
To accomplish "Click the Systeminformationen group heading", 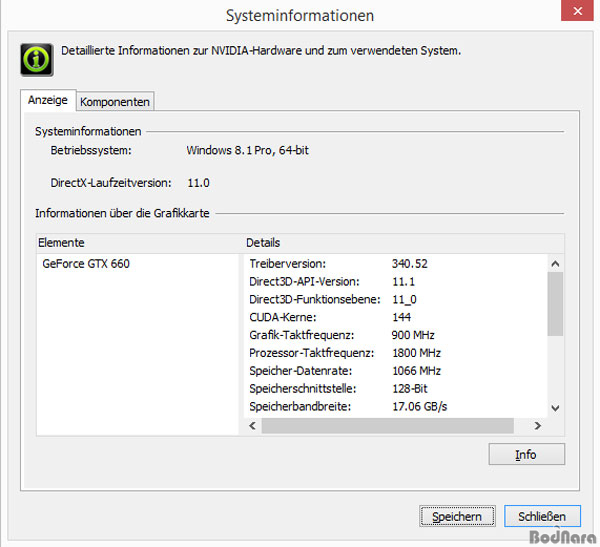I will [88, 131].
